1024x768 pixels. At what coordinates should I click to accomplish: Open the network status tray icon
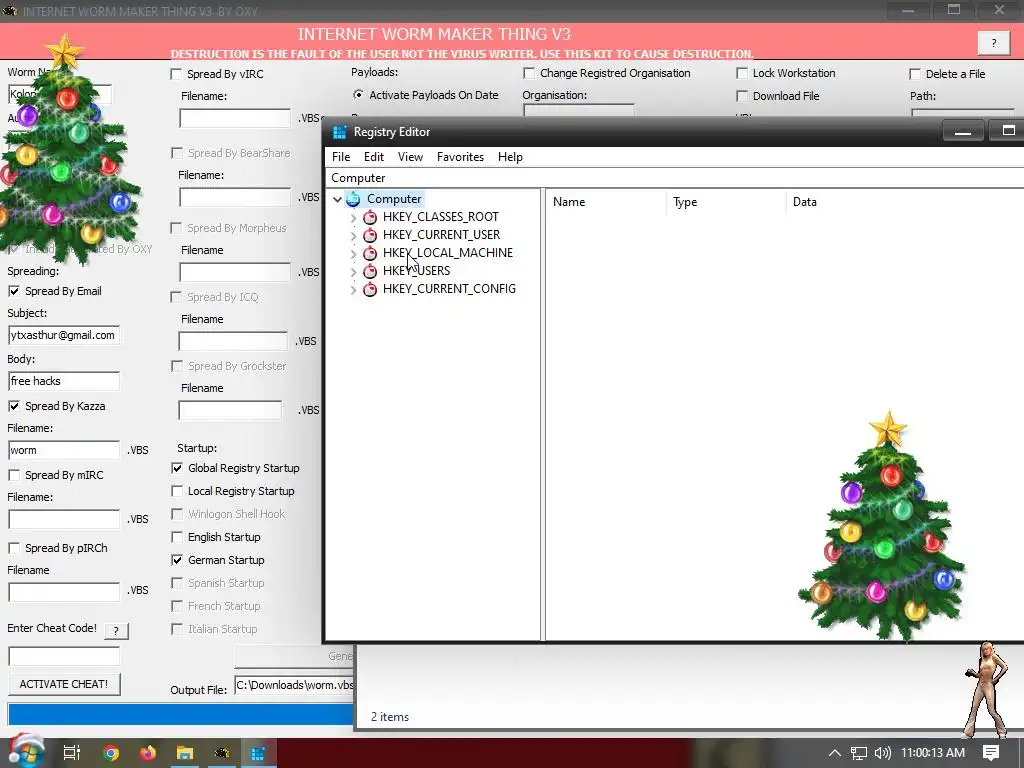(858, 753)
